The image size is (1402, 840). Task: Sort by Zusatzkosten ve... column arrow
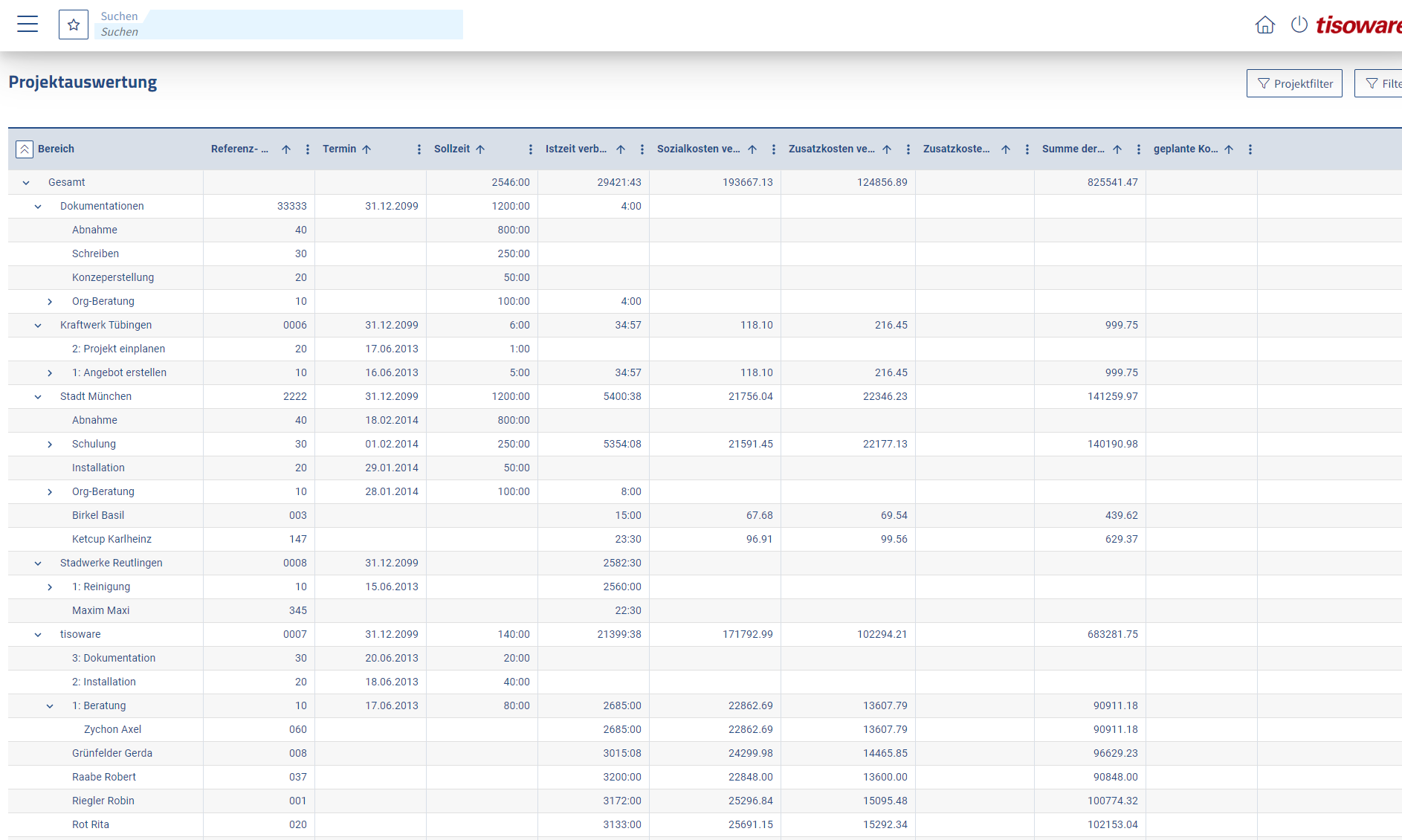click(x=887, y=149)
